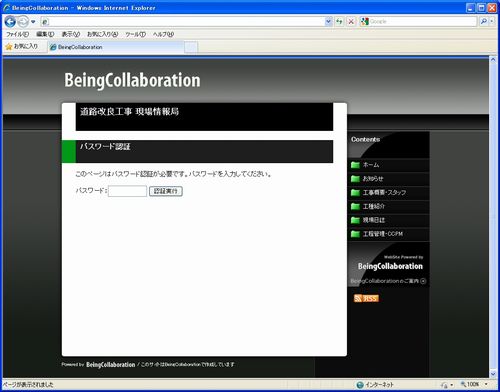Click inside the Google search box

point(423,22)
